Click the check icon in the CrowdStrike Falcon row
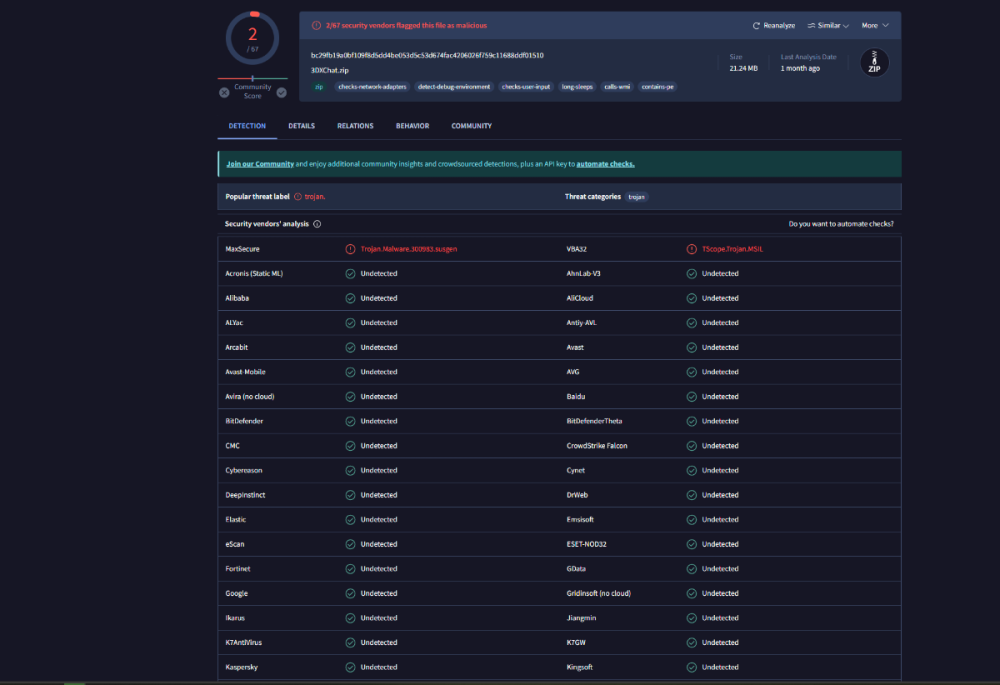The width and height of the screenshot is (1000, 685). pos(691,446)
